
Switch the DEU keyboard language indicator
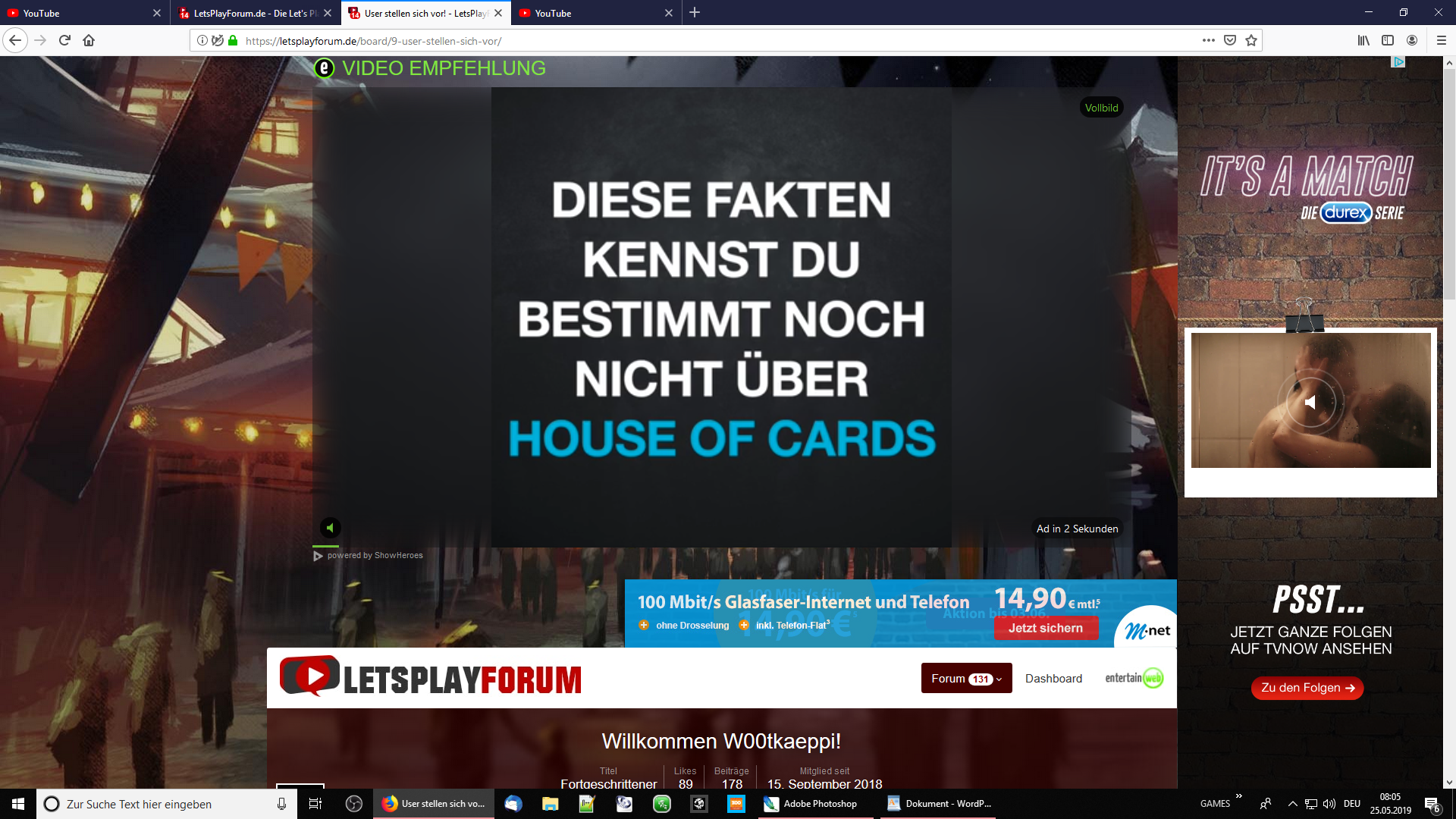1352,804
